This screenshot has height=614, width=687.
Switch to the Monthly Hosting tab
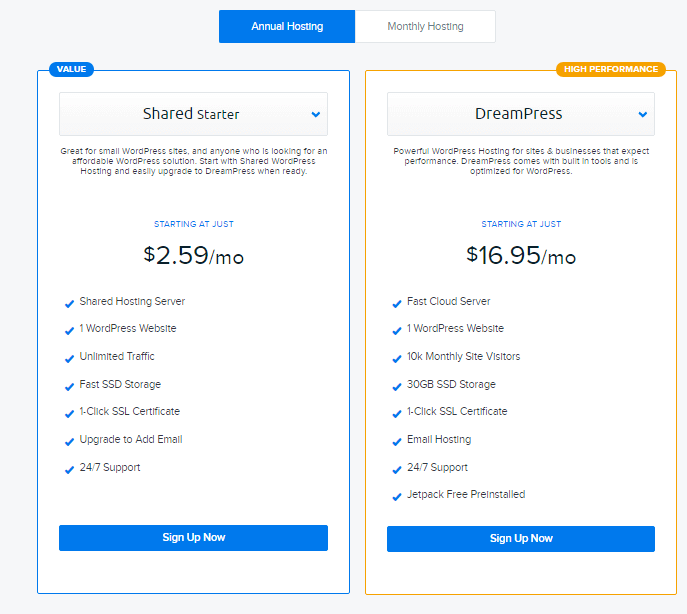pyautogui.click(x=425, y=27)
